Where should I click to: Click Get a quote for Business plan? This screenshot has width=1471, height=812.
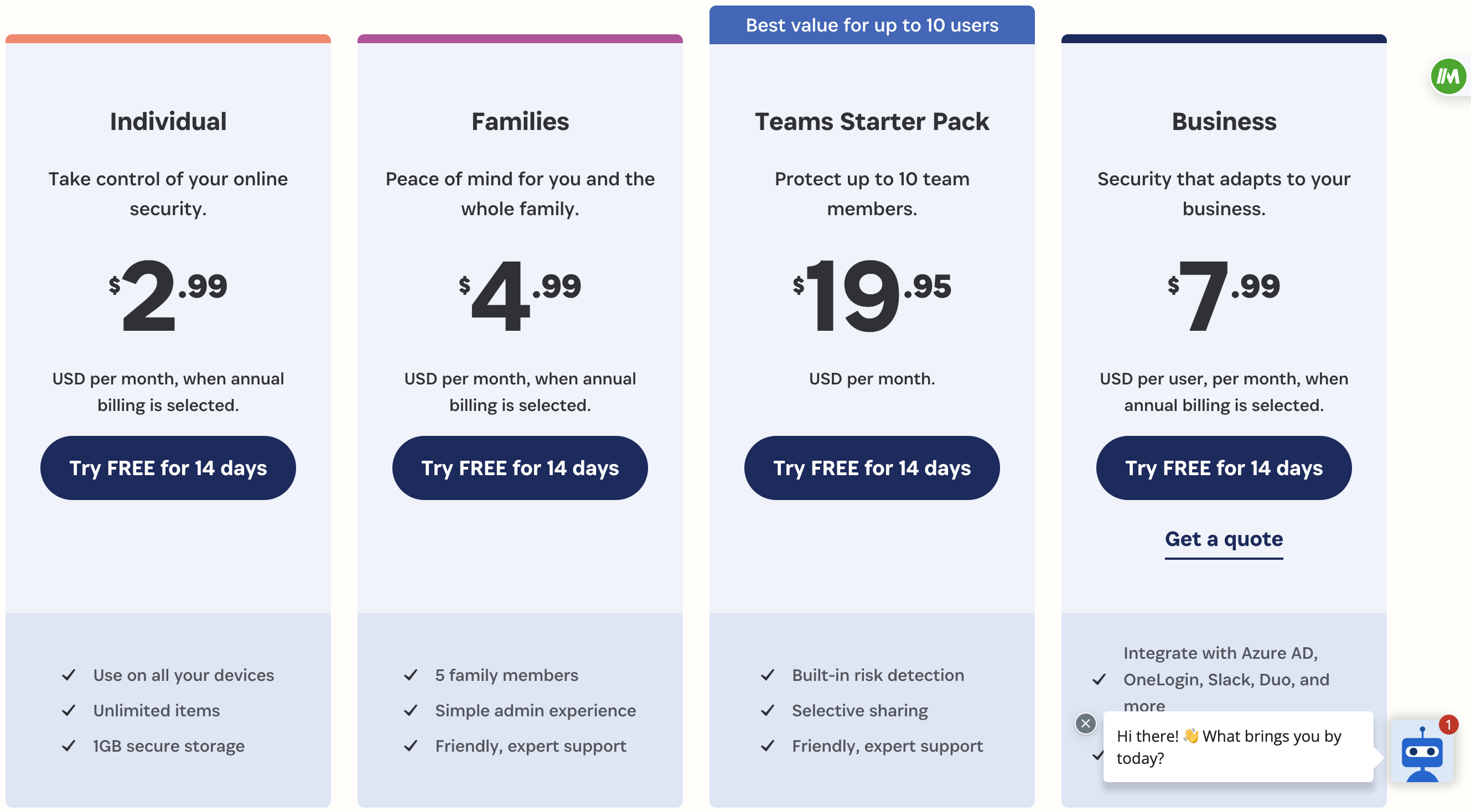pos(1224,538)
